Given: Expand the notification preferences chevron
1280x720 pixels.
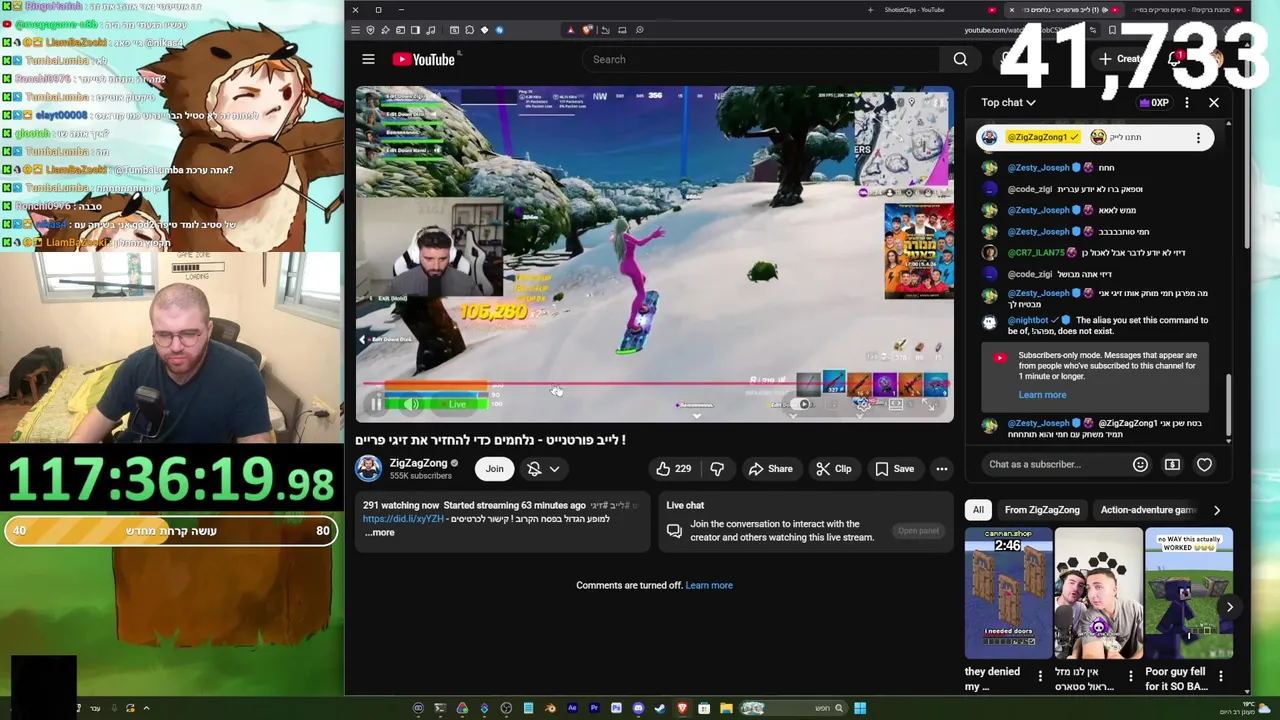Looking at the screenshot, I should click(554, 468).
